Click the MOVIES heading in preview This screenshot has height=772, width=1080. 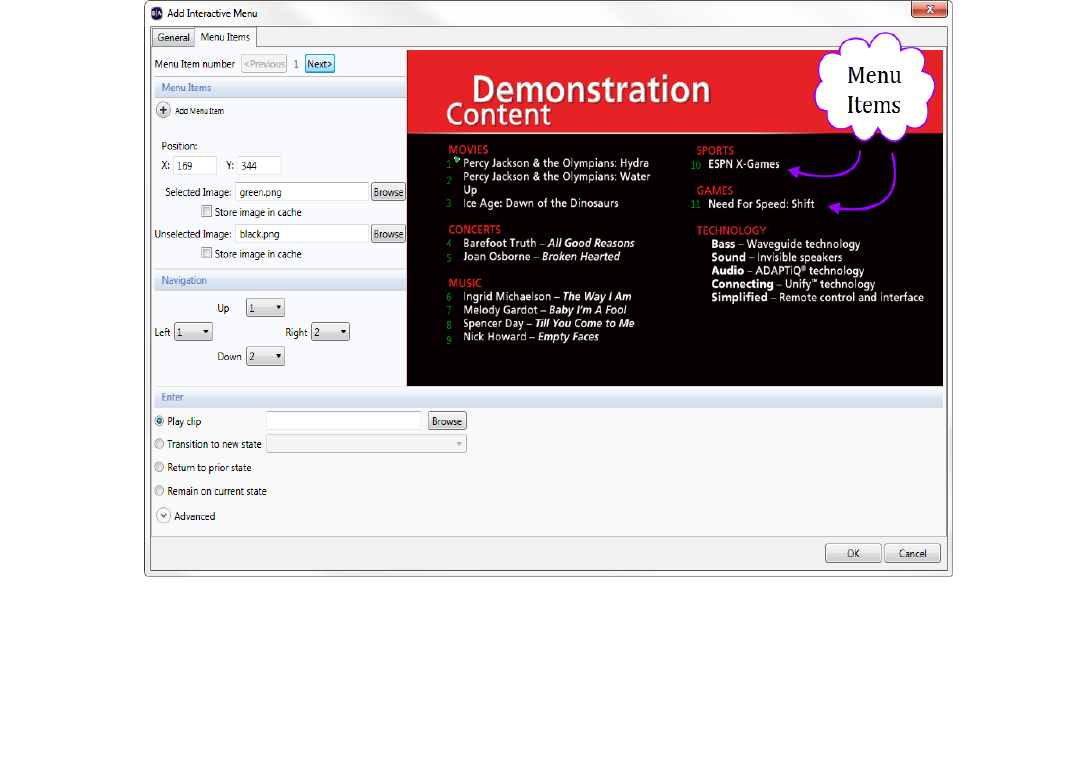tap(468, 149)
